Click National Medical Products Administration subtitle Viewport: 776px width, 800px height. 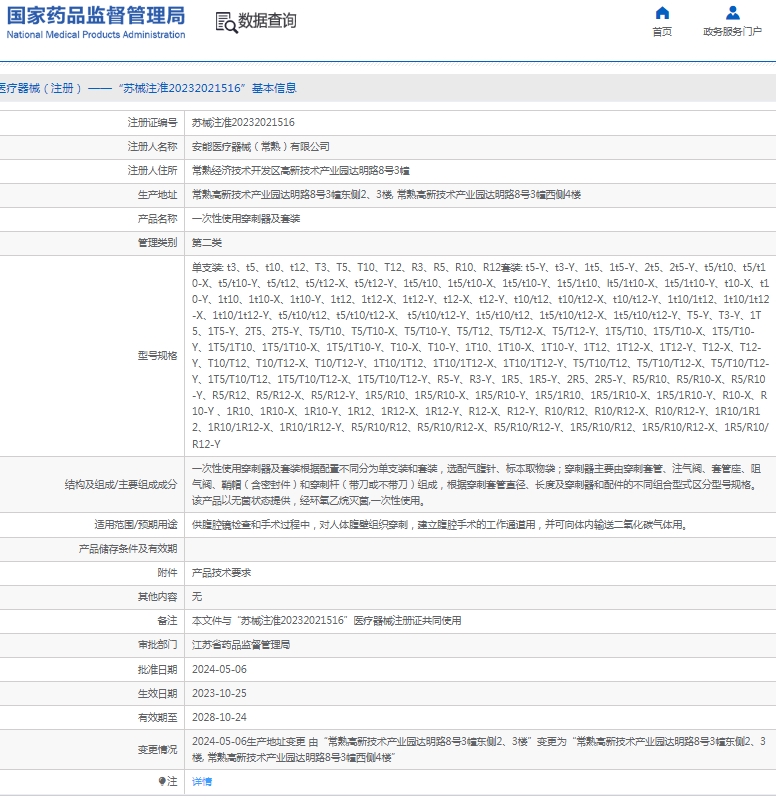(x=96, y=35)
